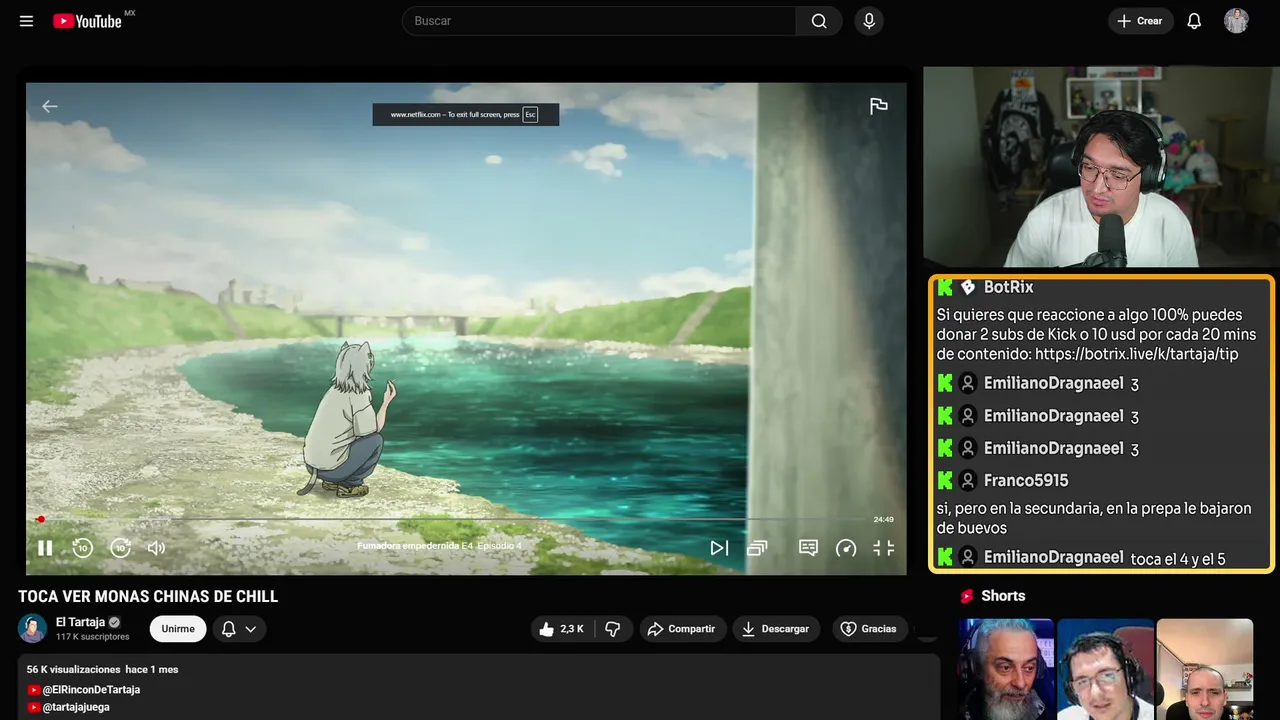
Task: Open the third short thumbnail with the bald man
Action: [x=1204, y=669]
